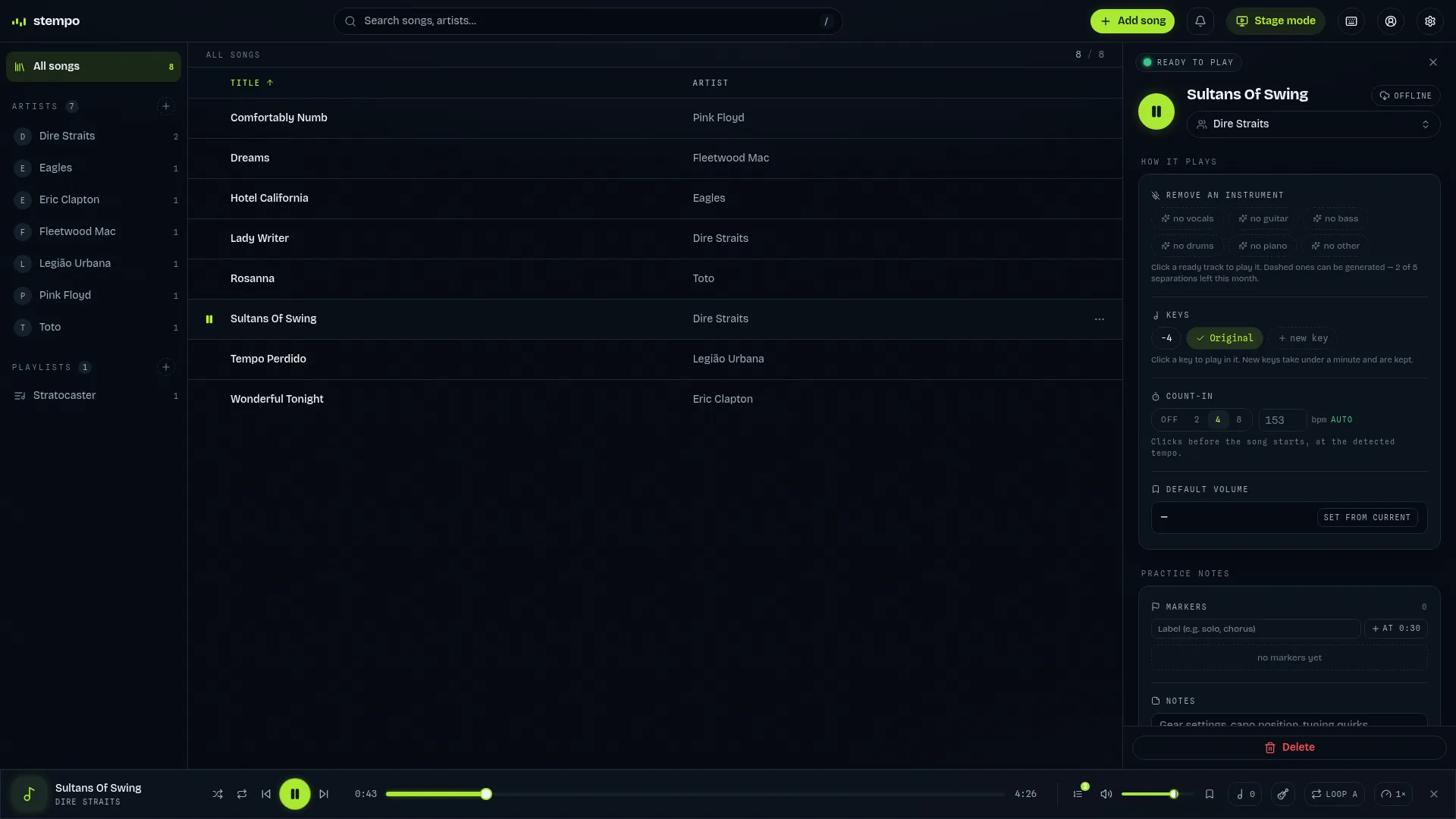Open the keyboard shortcuts icon
This screenshot has width=1456, height=819.
click(x=1351, y=21)
